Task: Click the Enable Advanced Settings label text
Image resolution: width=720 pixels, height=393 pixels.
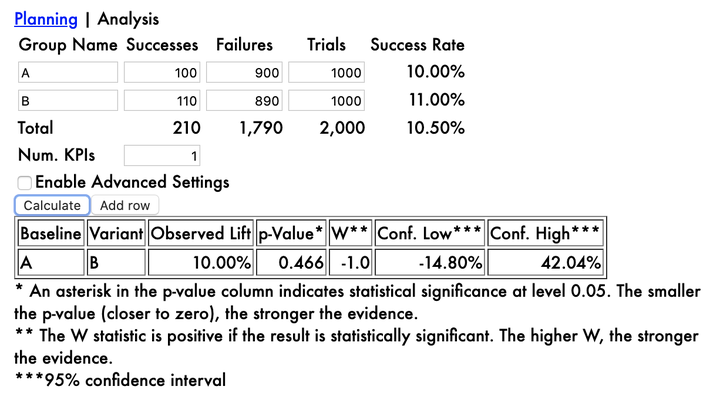Action: pos(132,182)
